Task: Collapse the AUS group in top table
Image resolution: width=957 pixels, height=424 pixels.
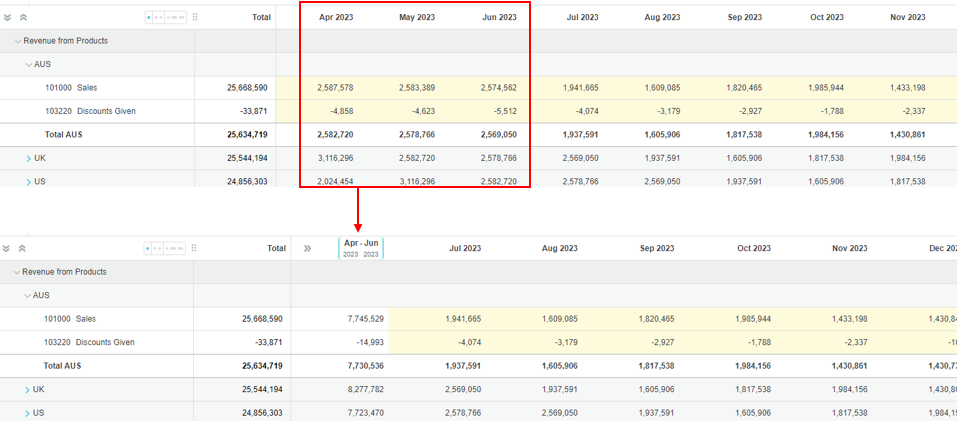Action: pos(28,64)
